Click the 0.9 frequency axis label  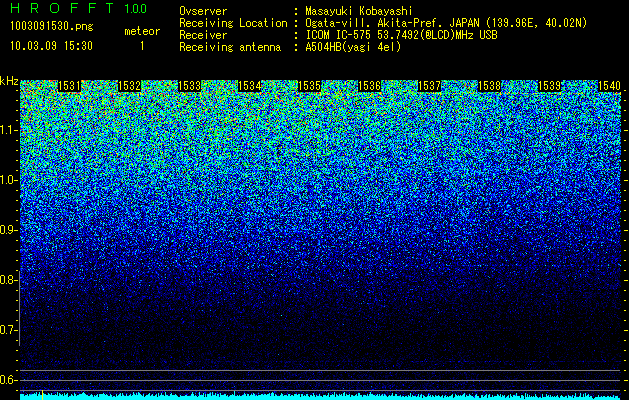(9, 230)
